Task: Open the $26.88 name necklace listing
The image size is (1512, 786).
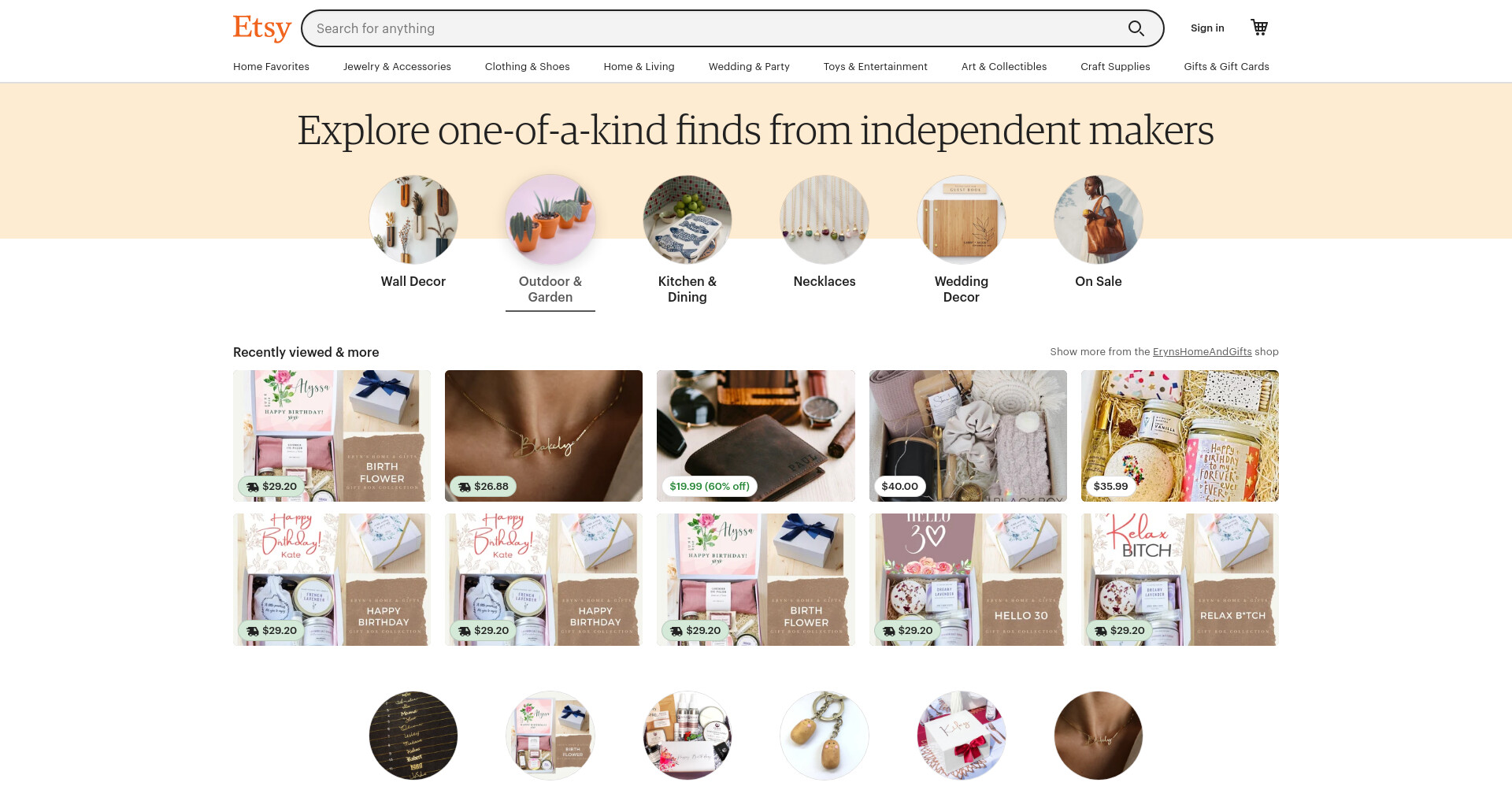Action: point(543,436)
